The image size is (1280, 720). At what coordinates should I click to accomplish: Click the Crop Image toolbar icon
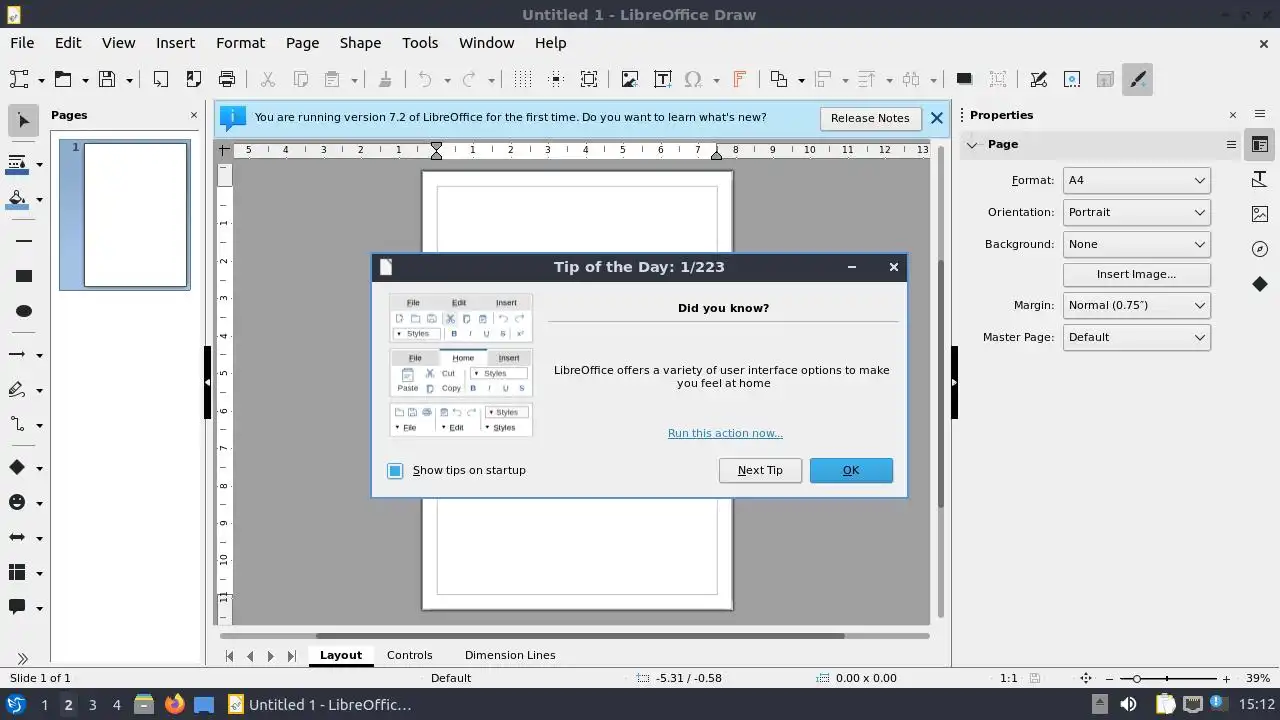(998, 80)
